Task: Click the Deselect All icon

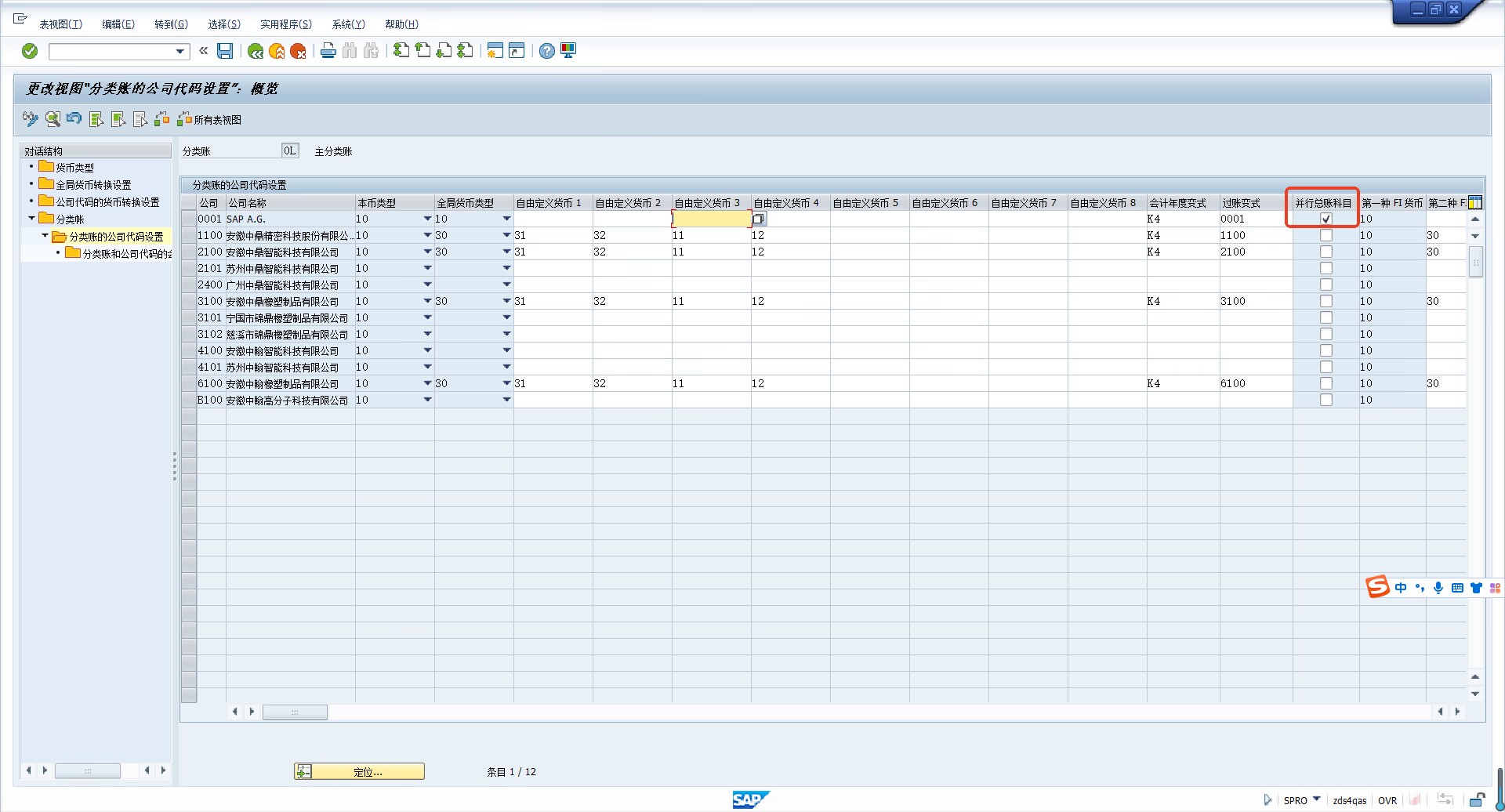Action: pos(140,119)
